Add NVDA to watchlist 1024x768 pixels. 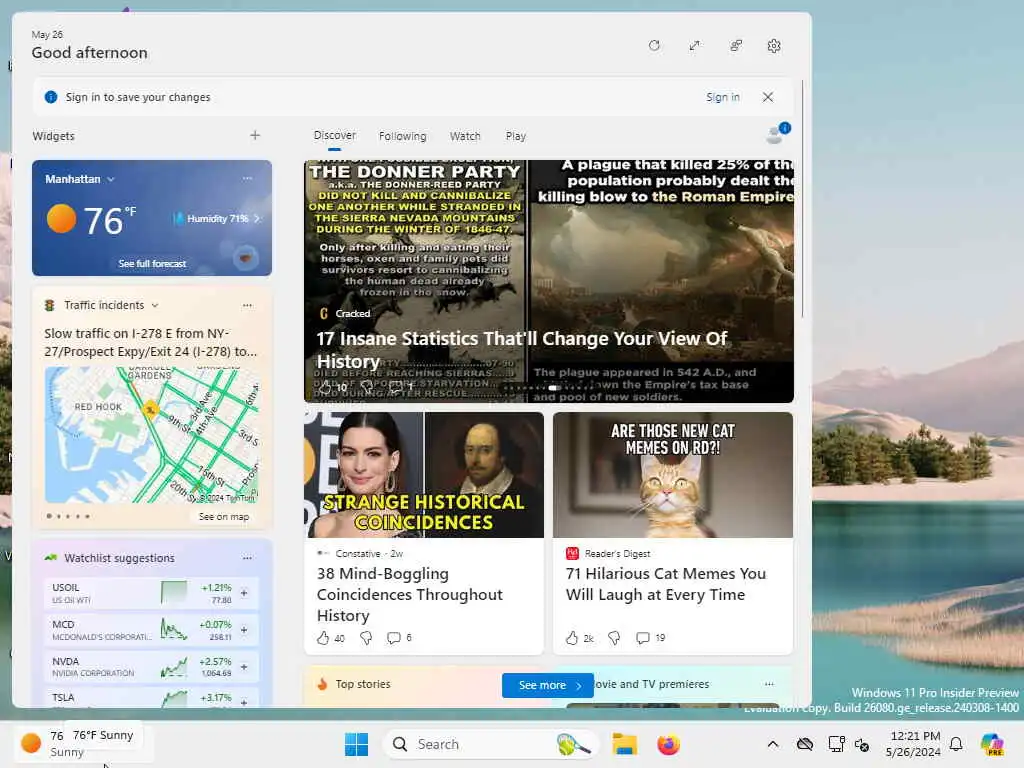(x=244, y=667)
